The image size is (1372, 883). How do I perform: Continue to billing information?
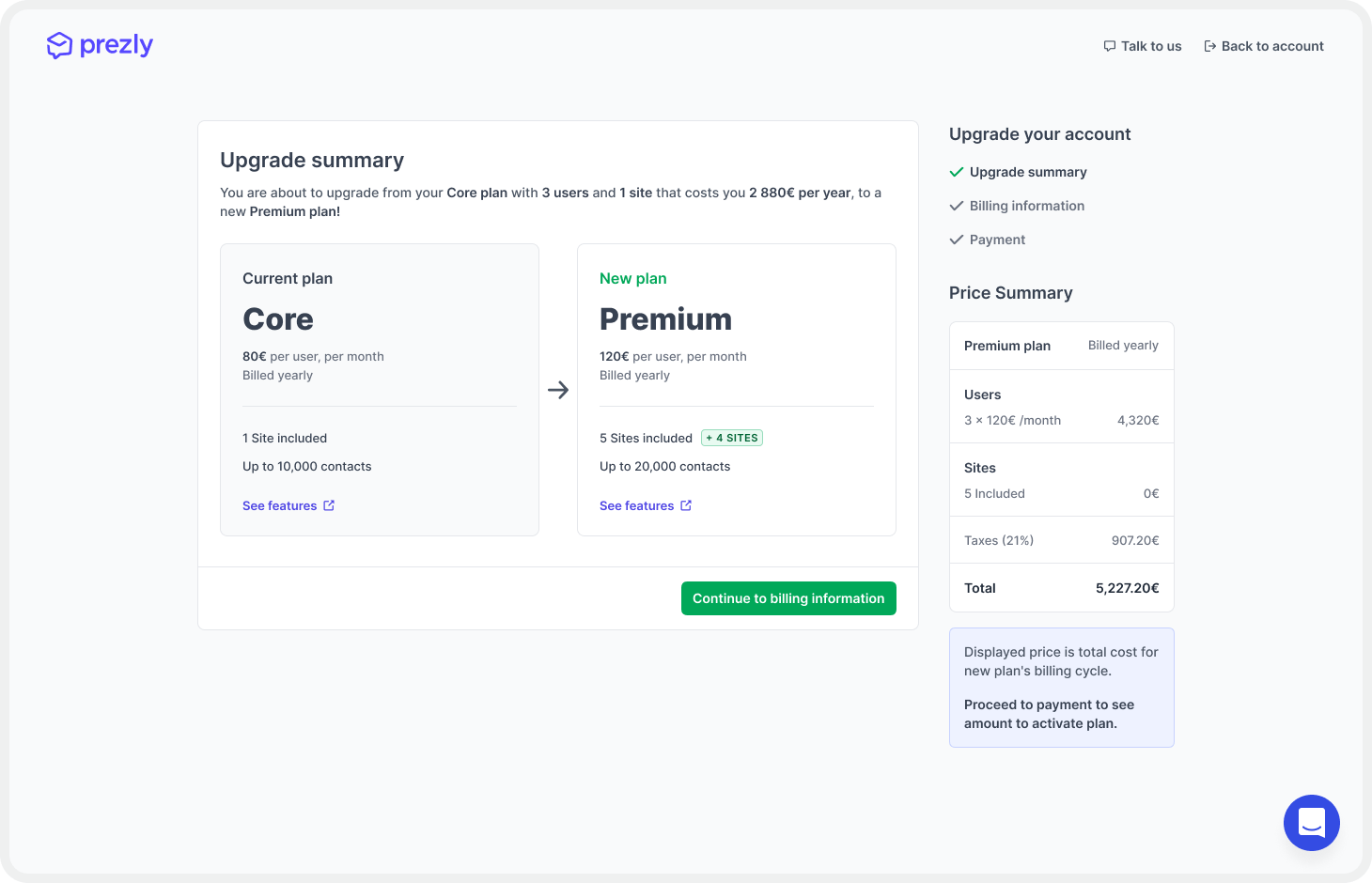coord(788,598)
